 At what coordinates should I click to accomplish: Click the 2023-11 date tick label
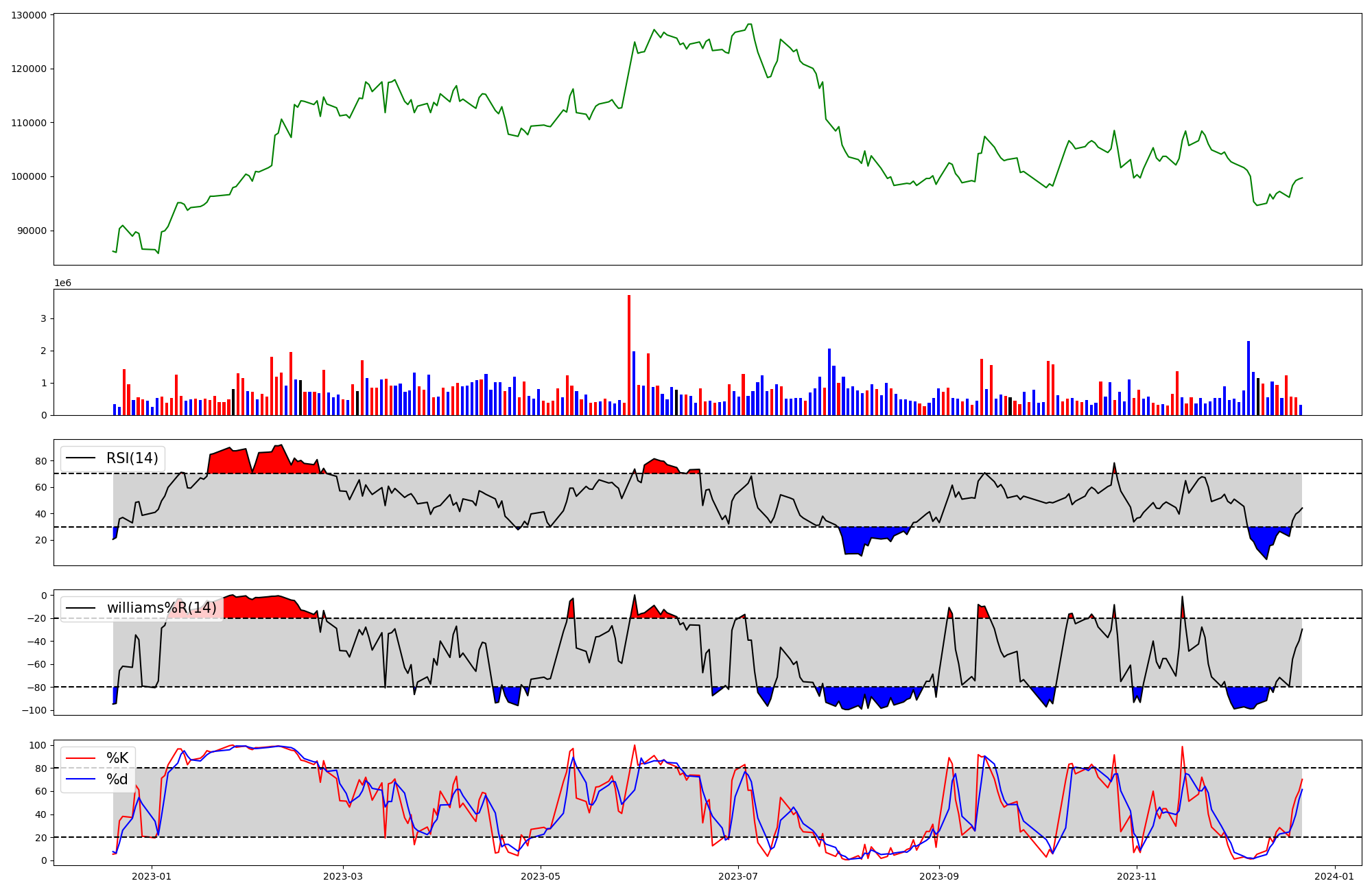pos(1137,876)
